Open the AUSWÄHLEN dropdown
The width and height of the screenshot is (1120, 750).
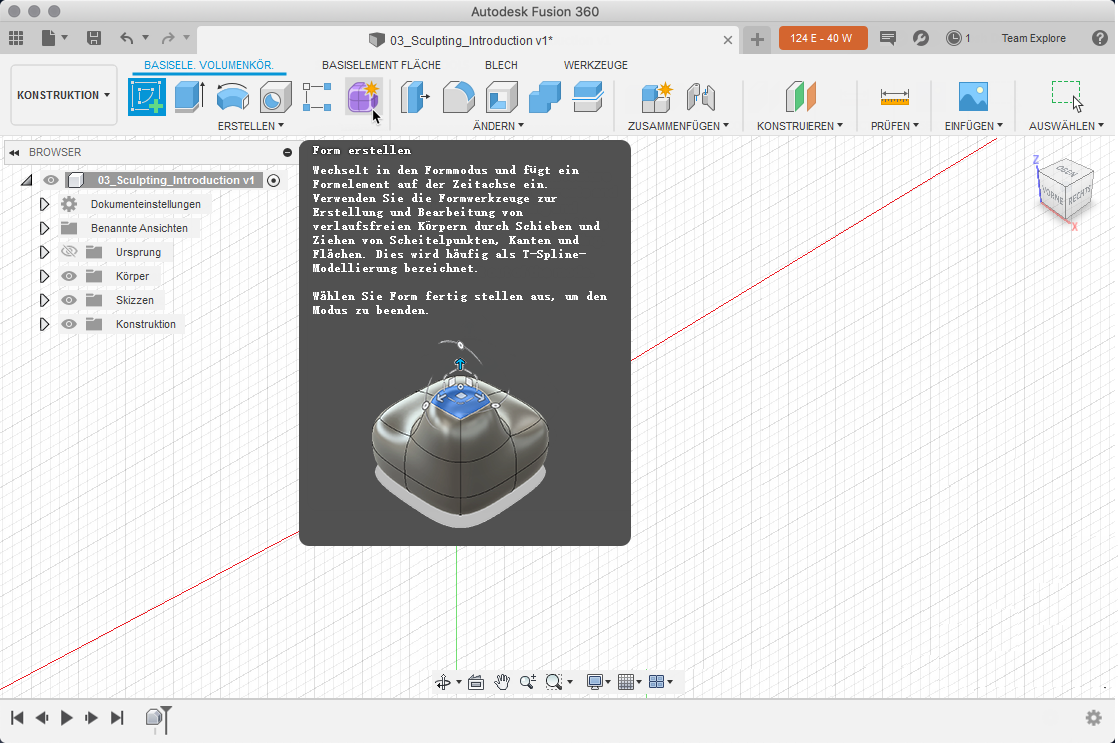(1066, 126)
